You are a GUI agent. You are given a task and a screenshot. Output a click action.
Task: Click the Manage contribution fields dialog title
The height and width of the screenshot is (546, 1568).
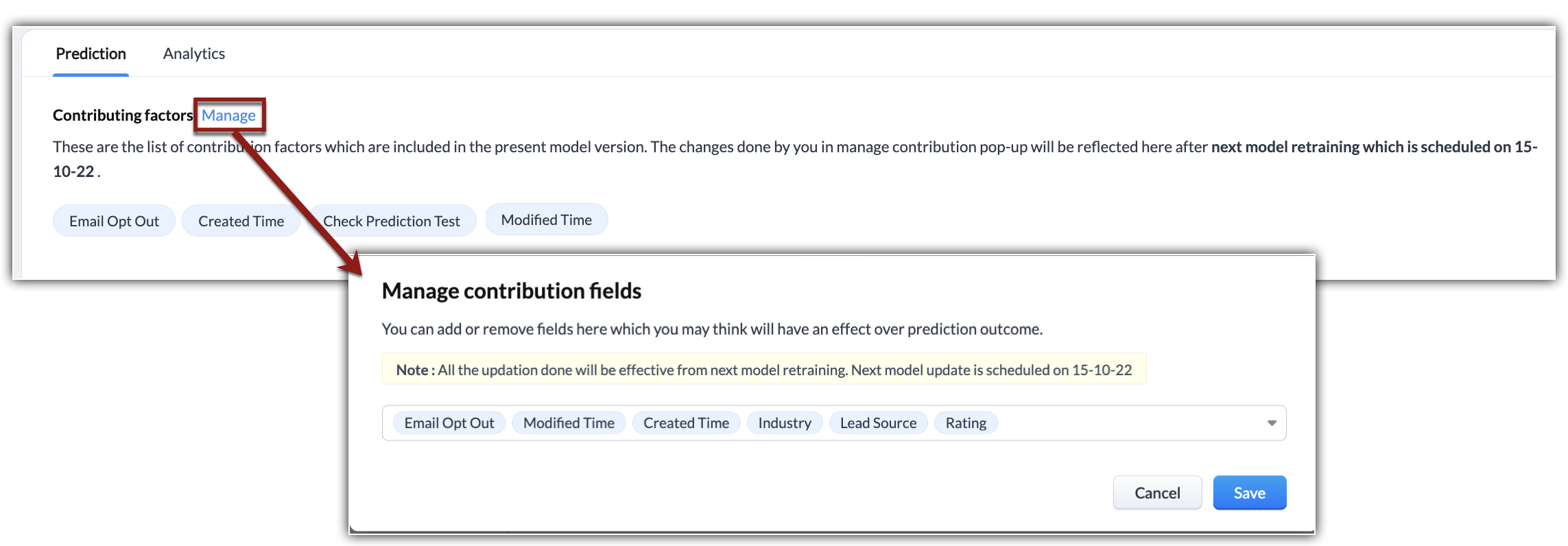click(511, 291)
